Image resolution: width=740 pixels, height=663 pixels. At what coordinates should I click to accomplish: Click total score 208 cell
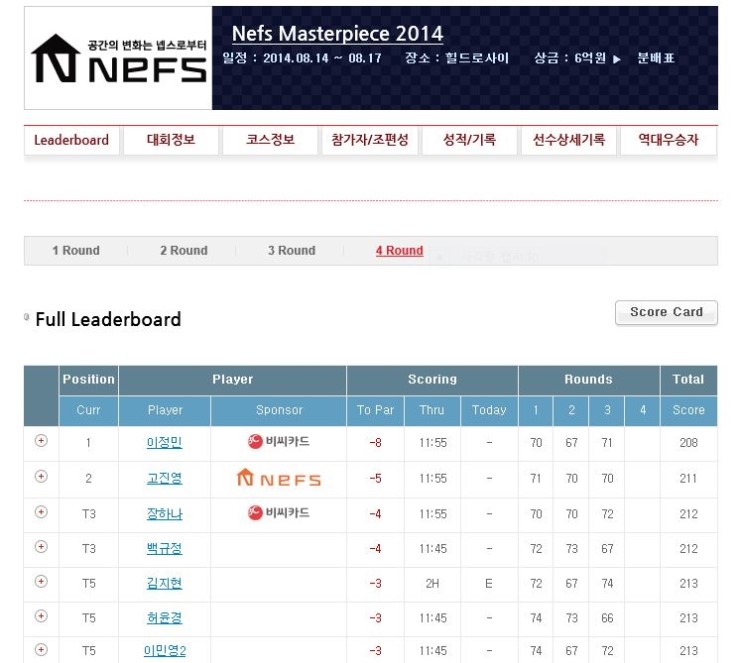pos(689,443)
